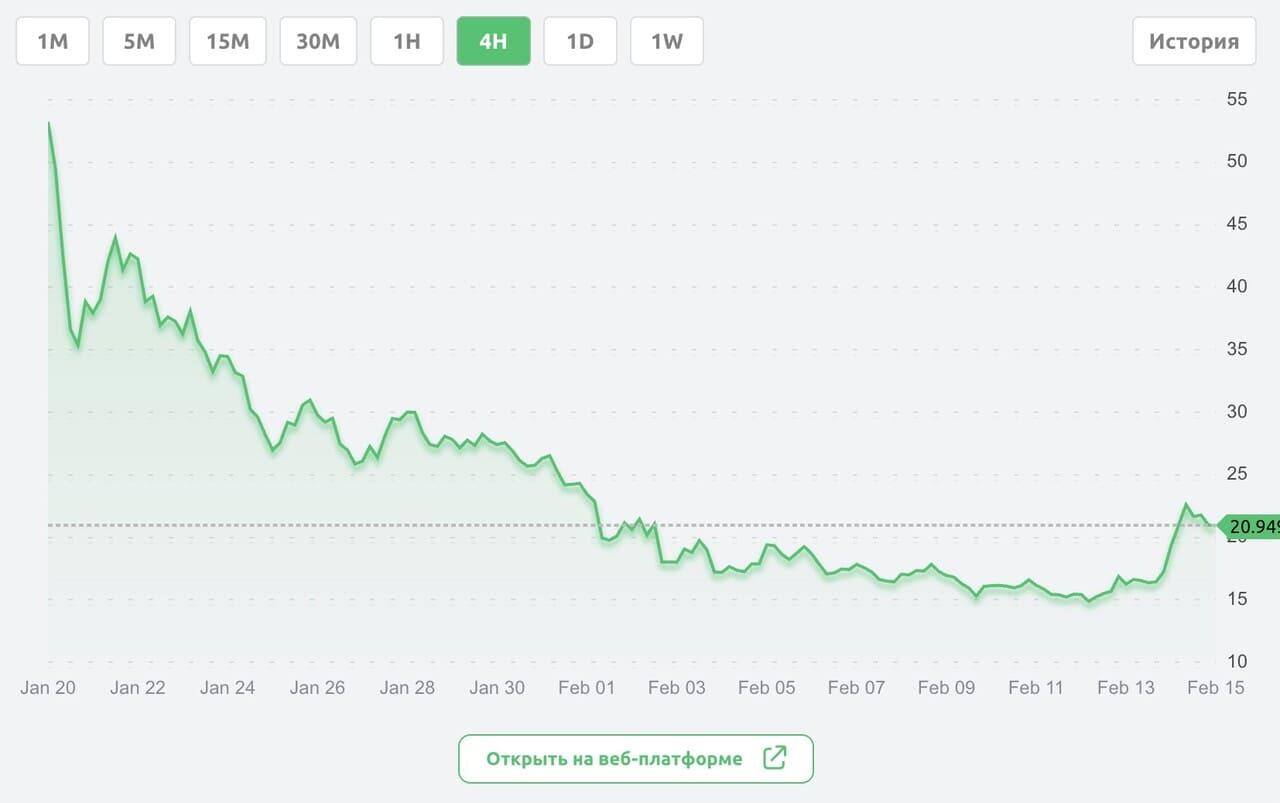1280x803 pixels.
Task: Click the Feb 15 date marker
Action: [1216, 687]
